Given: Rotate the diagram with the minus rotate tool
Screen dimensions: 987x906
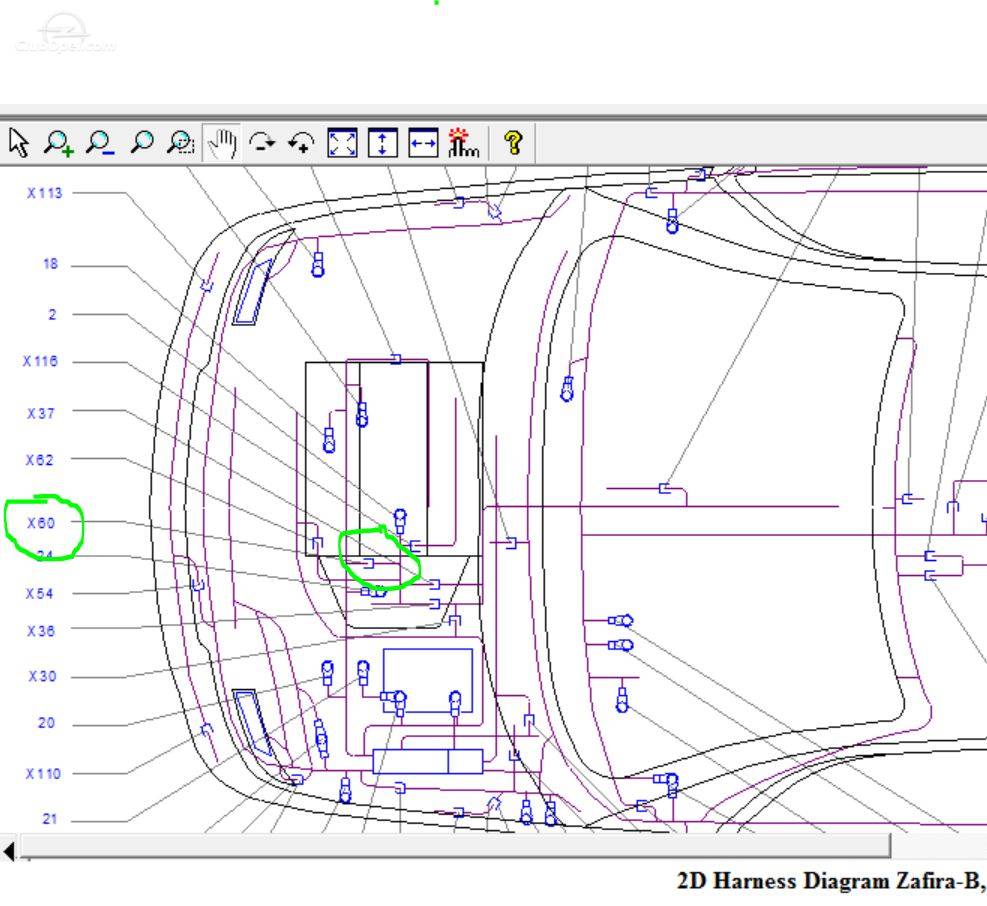Looking at the screenshot, I should click(262, 143).
